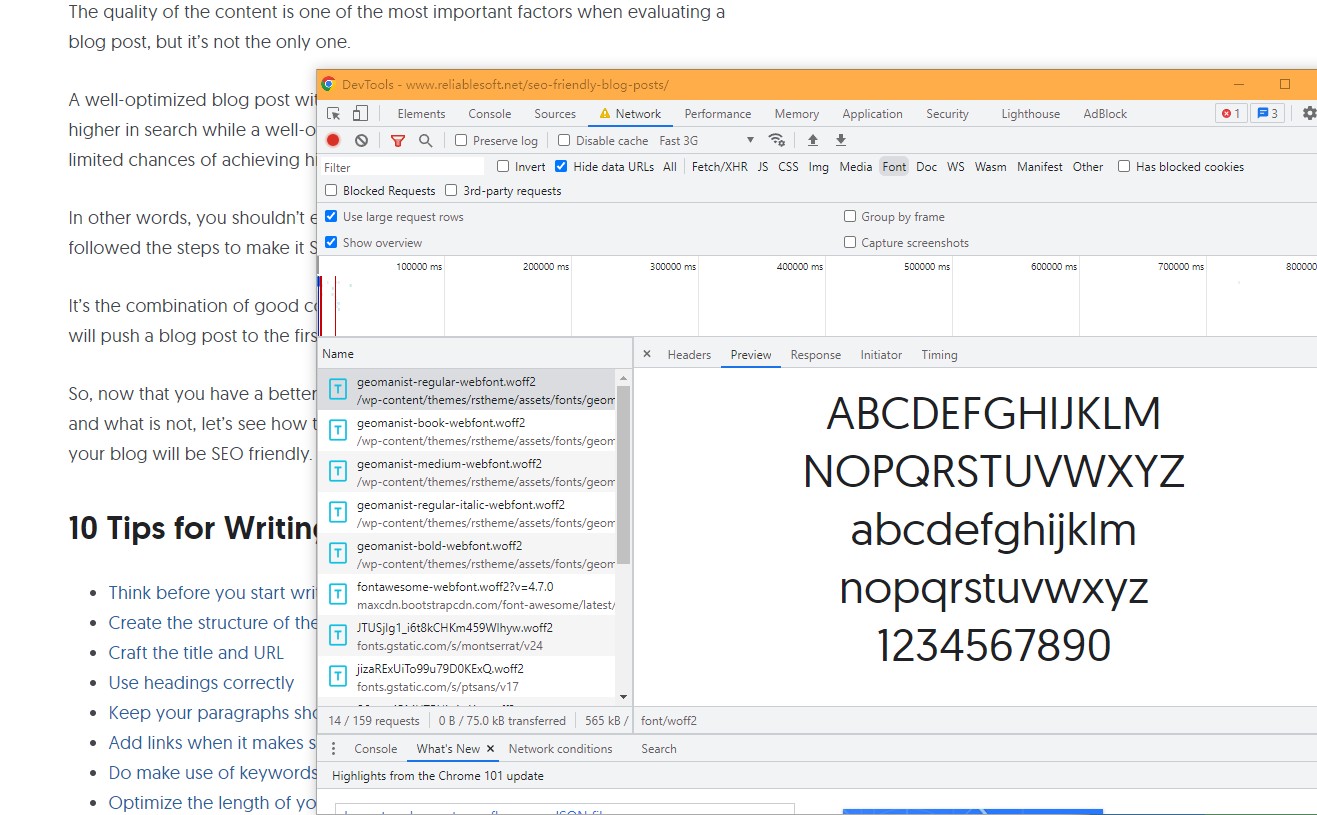
Task: Switch to the Performance tab
Action: click(x=717, y=114)
